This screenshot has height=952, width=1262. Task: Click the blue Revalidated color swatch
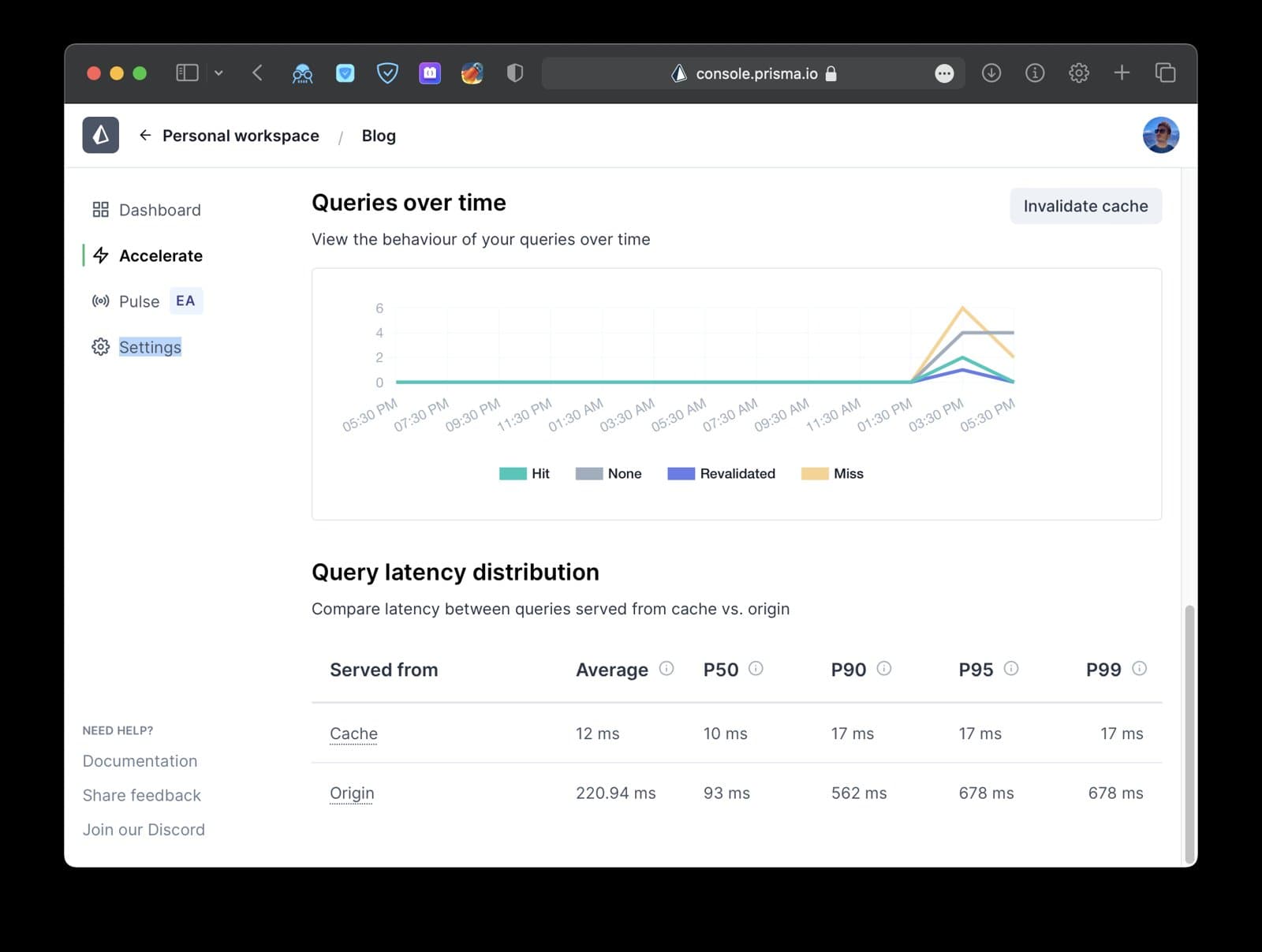tap(681, 473)
